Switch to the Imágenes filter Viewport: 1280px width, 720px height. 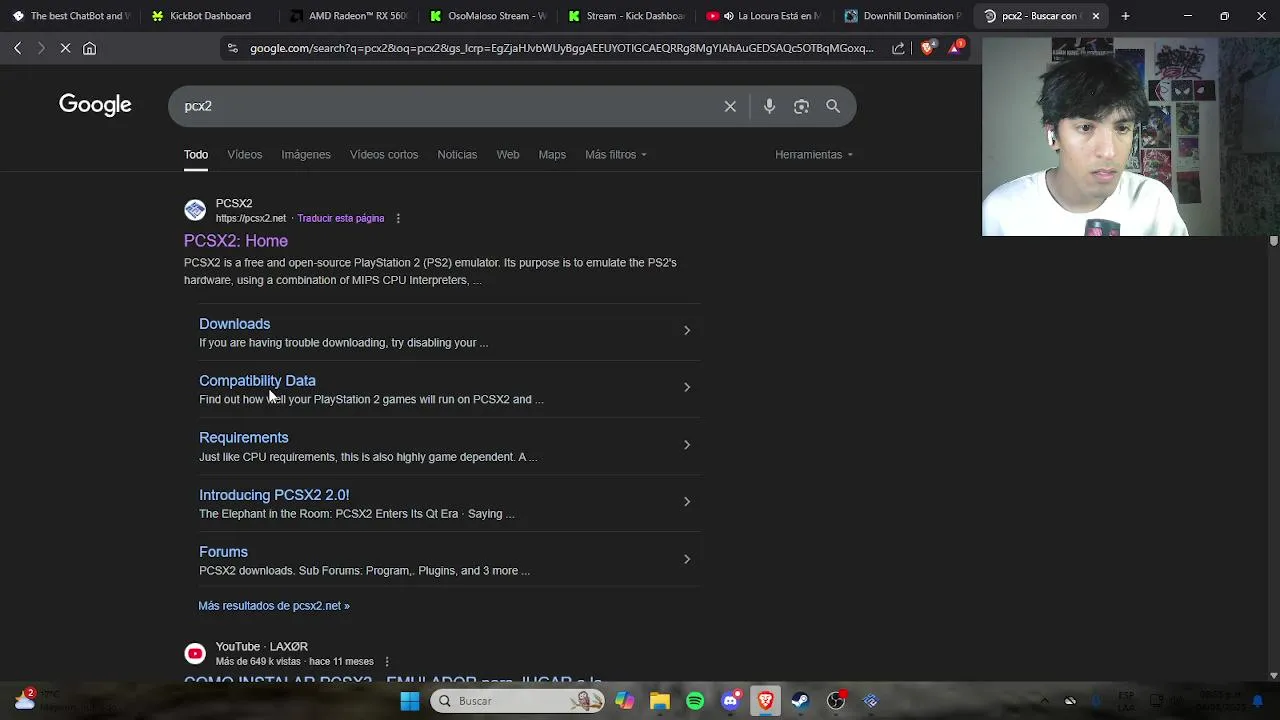tap(306, 154)
